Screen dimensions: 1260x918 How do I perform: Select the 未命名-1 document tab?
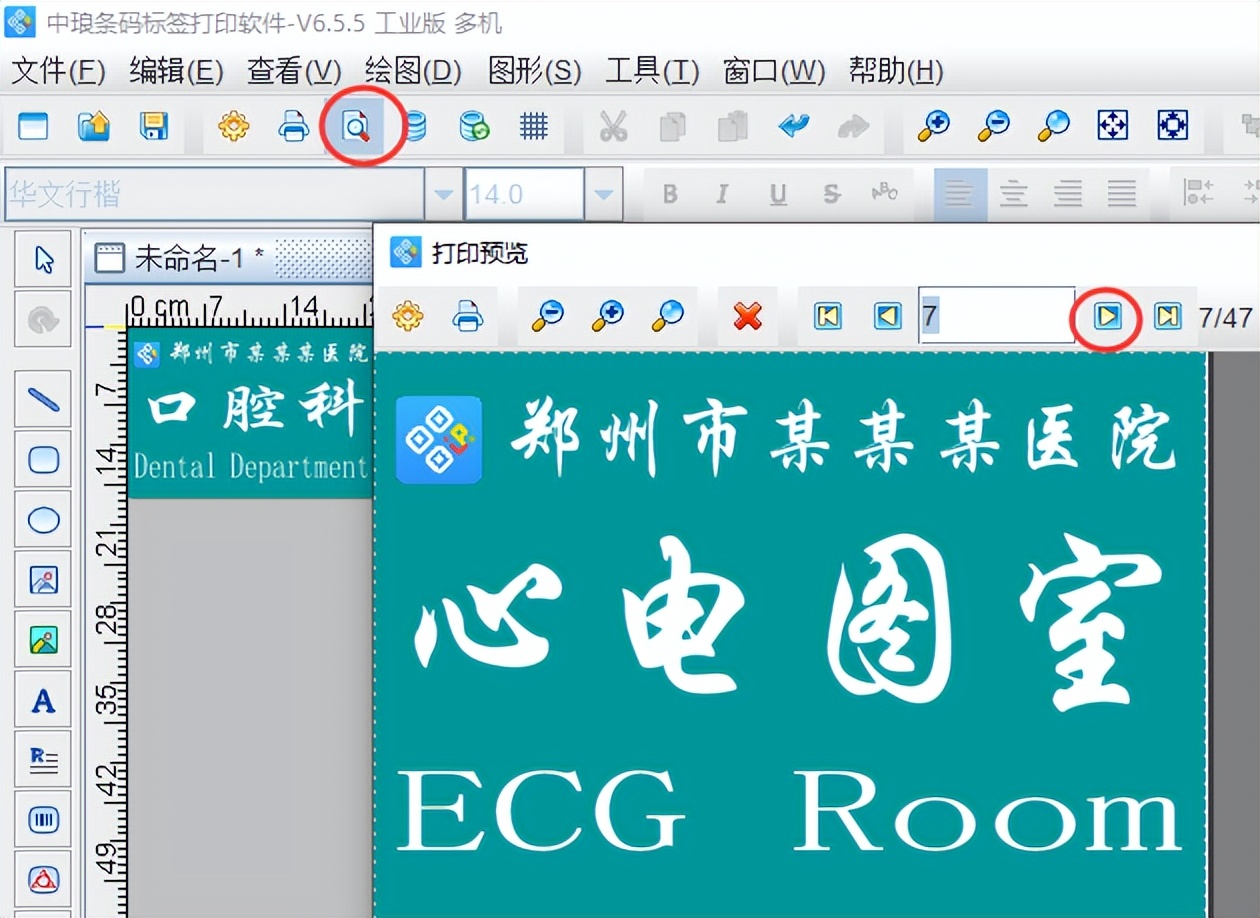180,258
